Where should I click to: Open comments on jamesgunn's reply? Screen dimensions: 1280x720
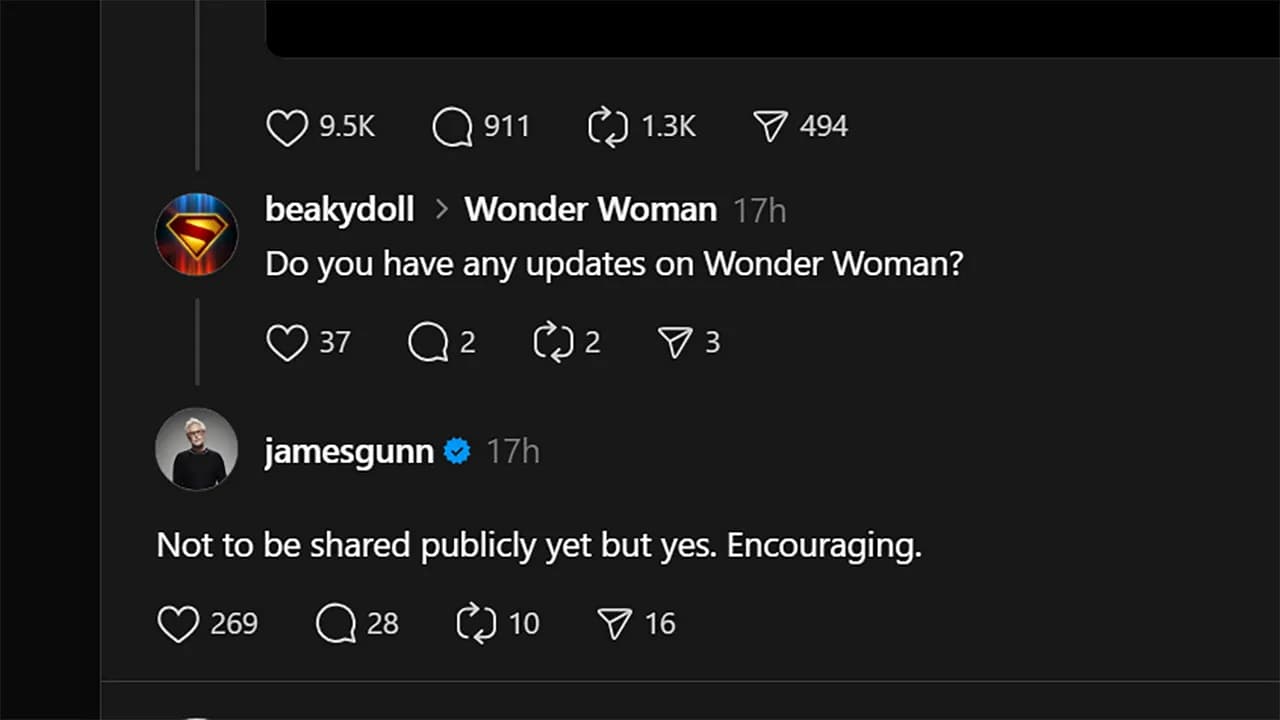coord(336,624)
